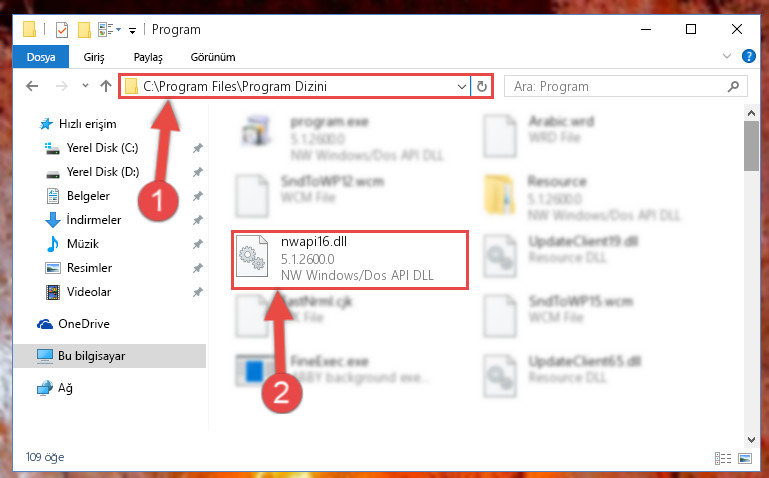Click the search magnifier icon

733,87
